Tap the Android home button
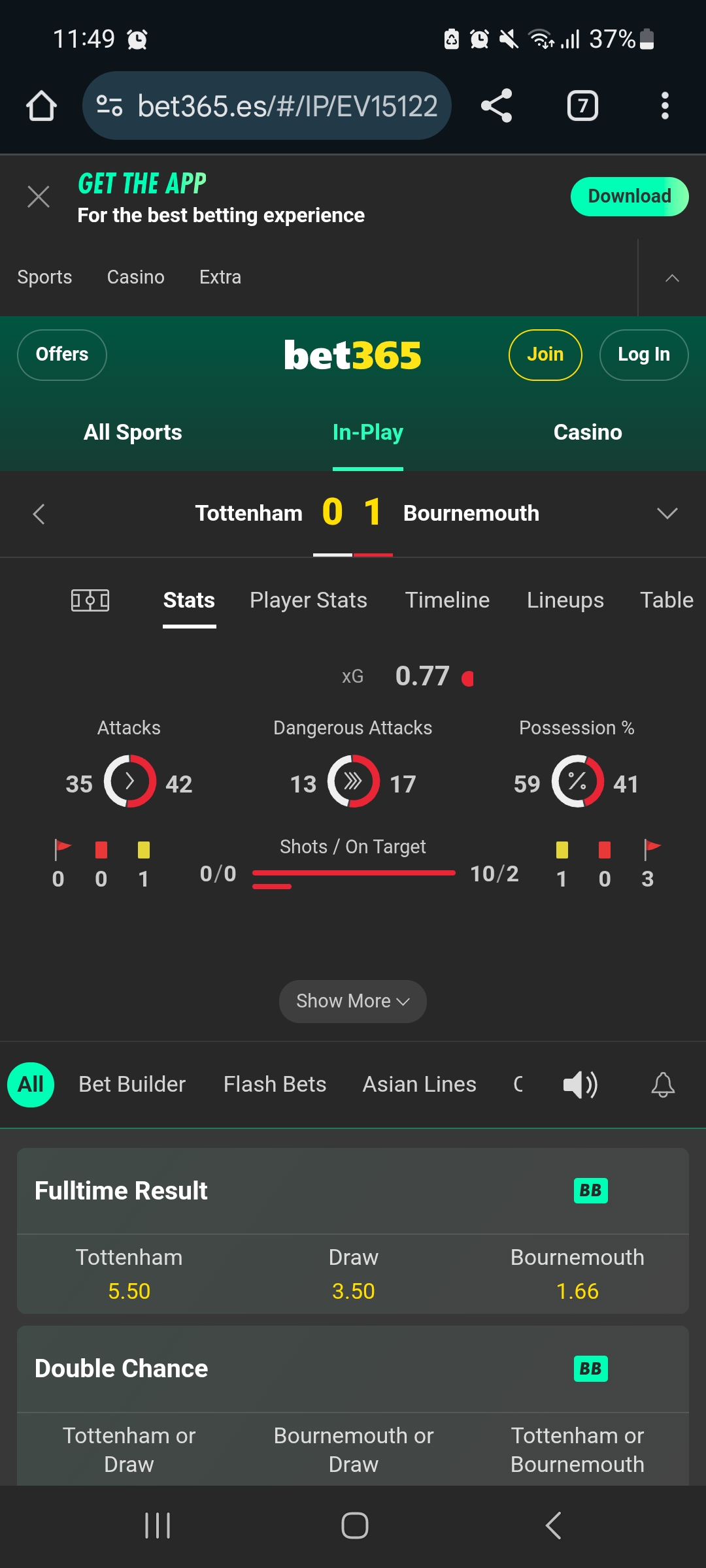 point(354,1526)
